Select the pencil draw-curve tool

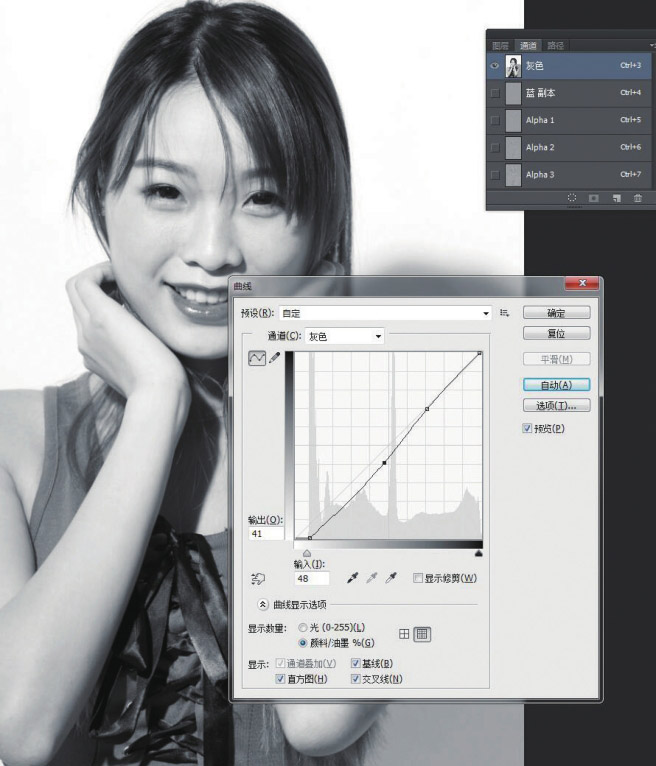pyautogui.click(x=274, y=359)
